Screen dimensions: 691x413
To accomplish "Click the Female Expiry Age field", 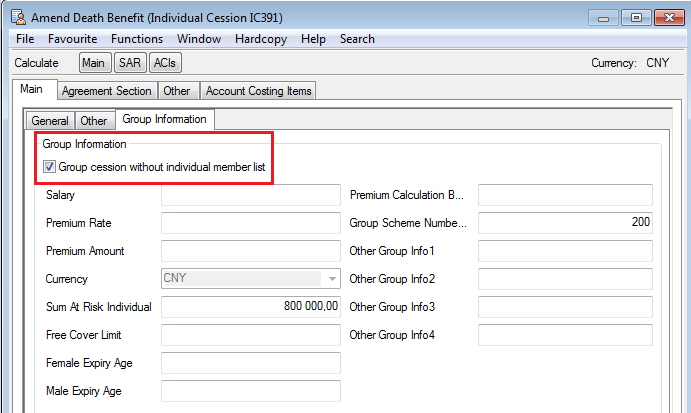I will tap(250, 363).
